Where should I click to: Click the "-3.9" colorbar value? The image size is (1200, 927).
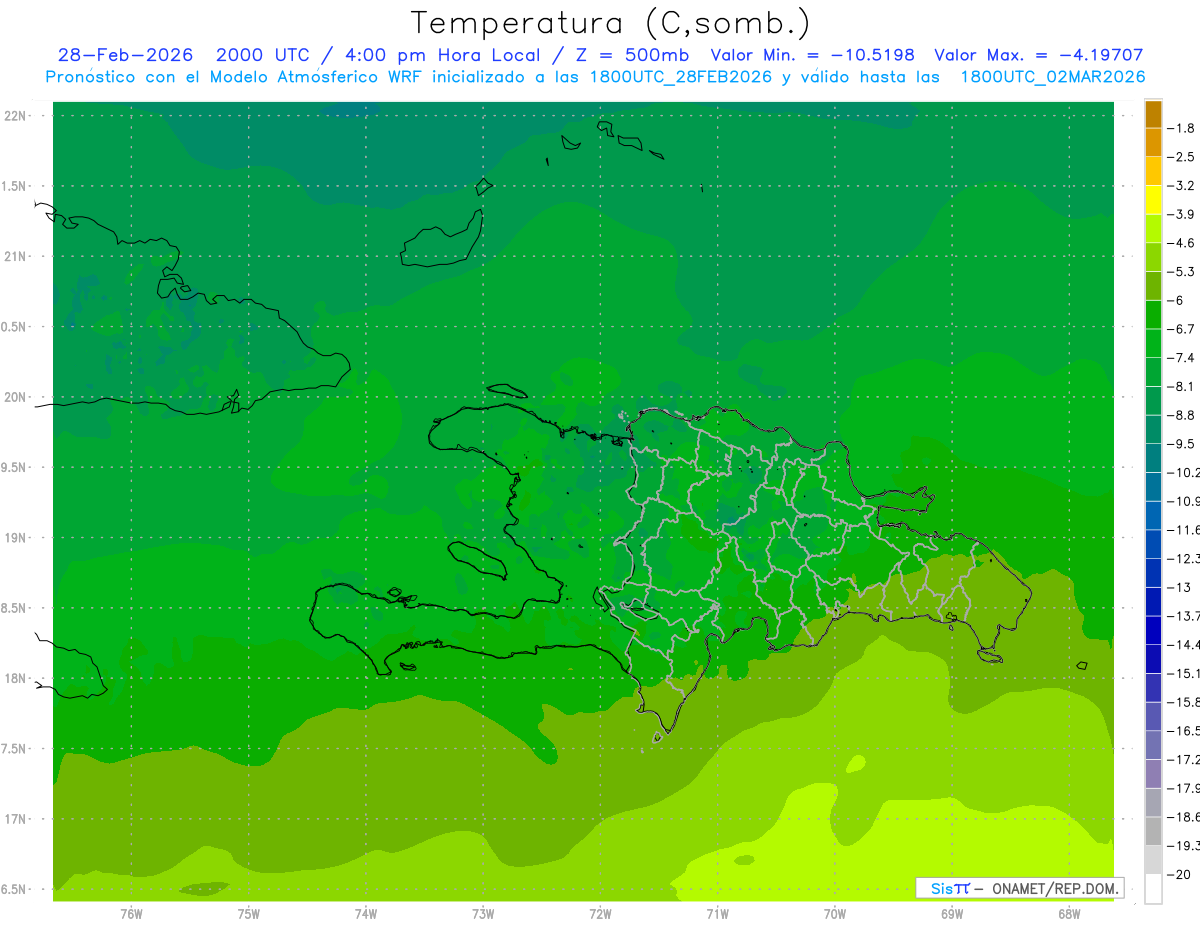coord(1183,214)
